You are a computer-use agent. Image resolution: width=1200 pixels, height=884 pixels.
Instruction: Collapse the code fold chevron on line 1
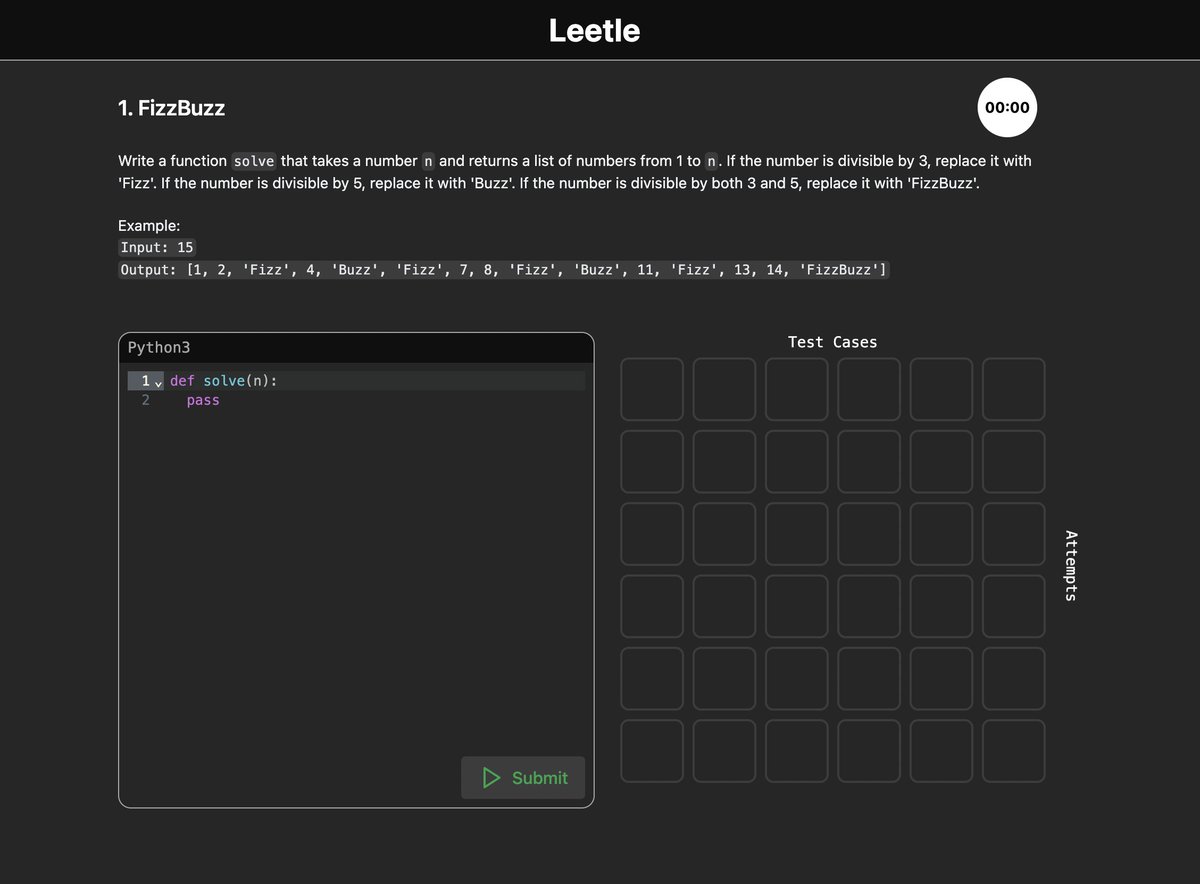pos(158,382)
